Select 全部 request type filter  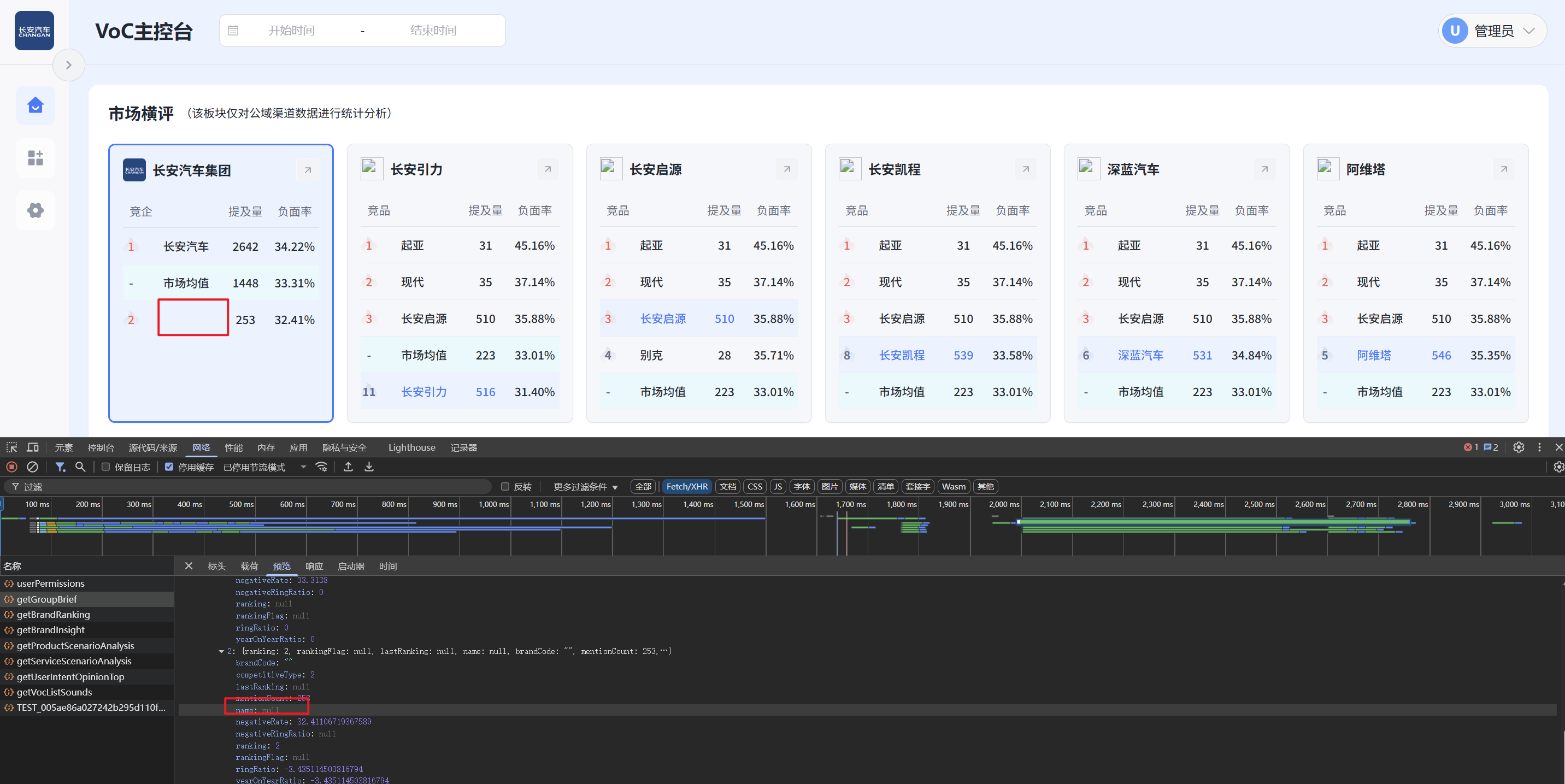643,486
